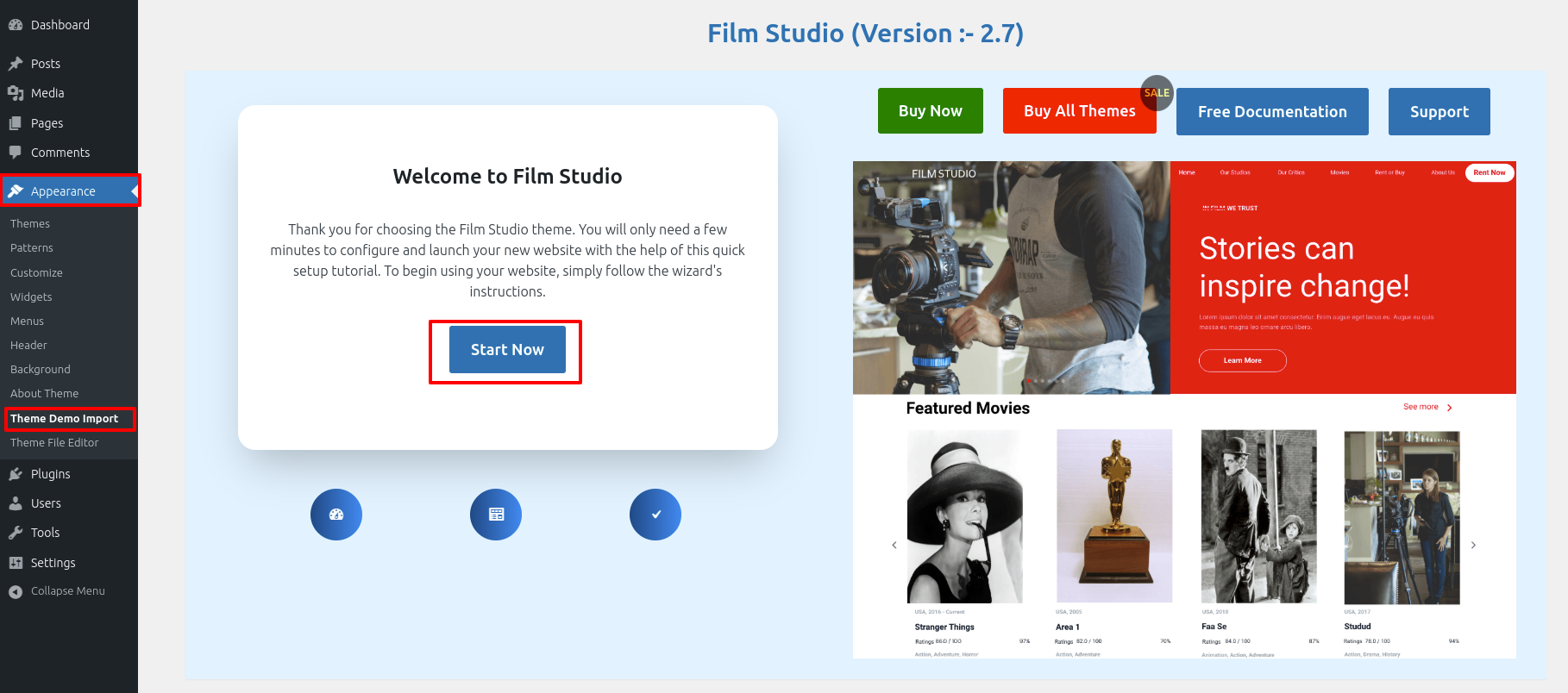Click the dashboard step circle icon
1568x693 pixels.
pyautogui.click(x=336, y=515)
